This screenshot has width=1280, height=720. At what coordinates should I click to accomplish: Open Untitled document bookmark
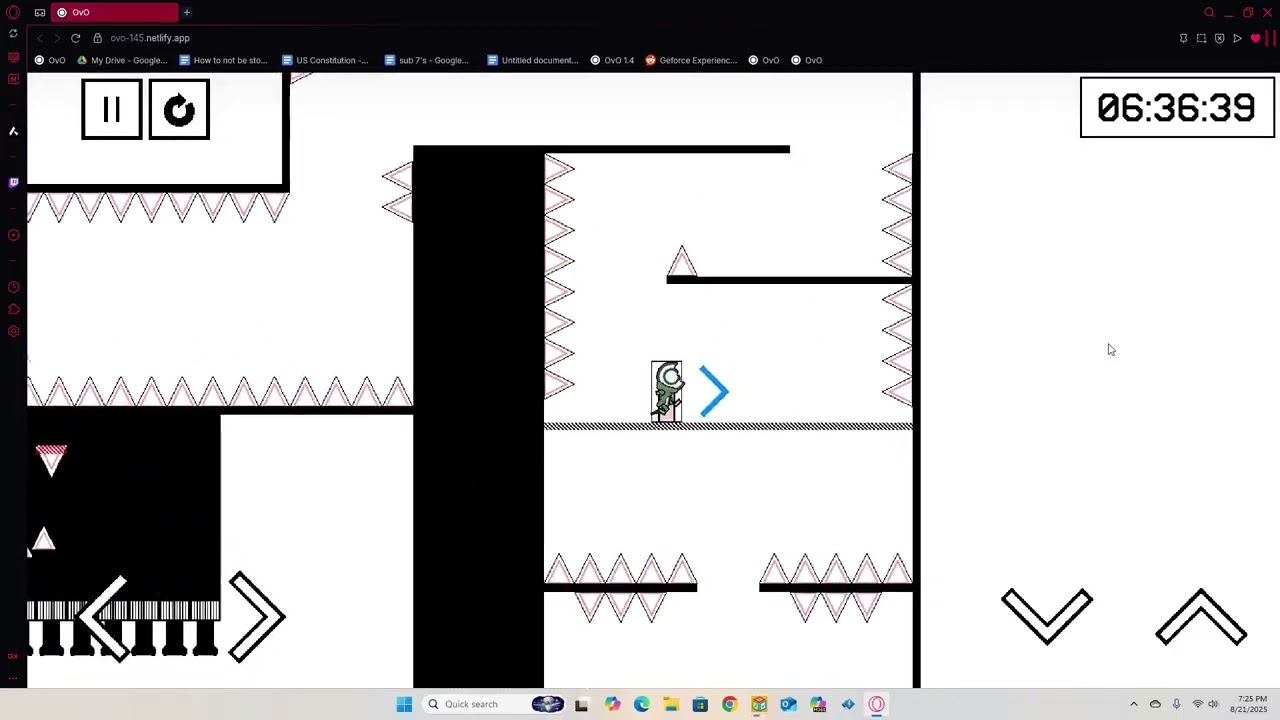532,60
